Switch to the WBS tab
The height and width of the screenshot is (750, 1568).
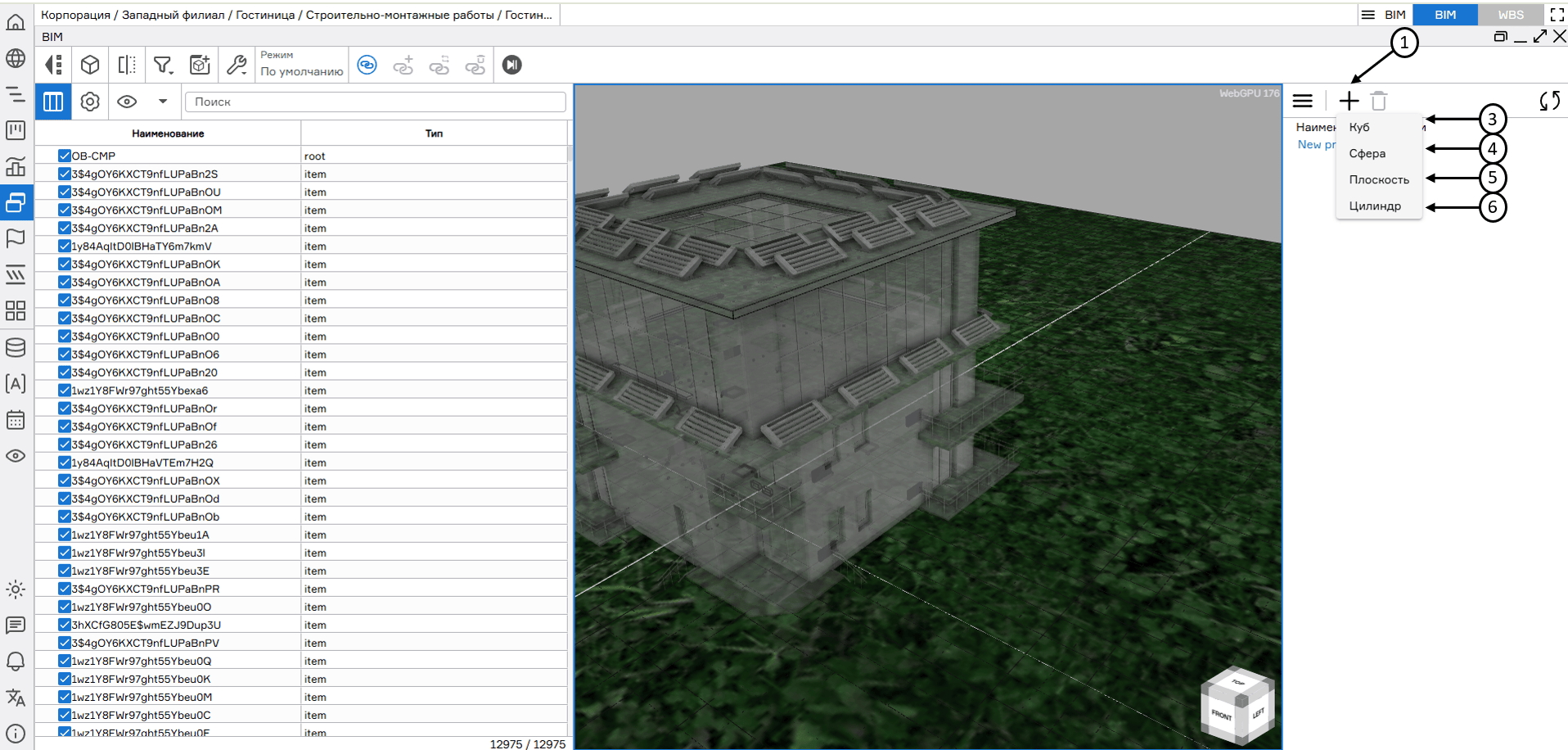tap(1510, 15)
